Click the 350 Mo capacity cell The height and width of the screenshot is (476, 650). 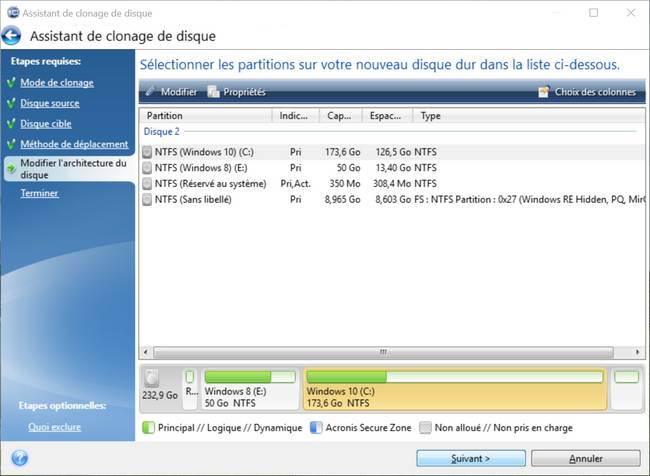click(345, 184)
